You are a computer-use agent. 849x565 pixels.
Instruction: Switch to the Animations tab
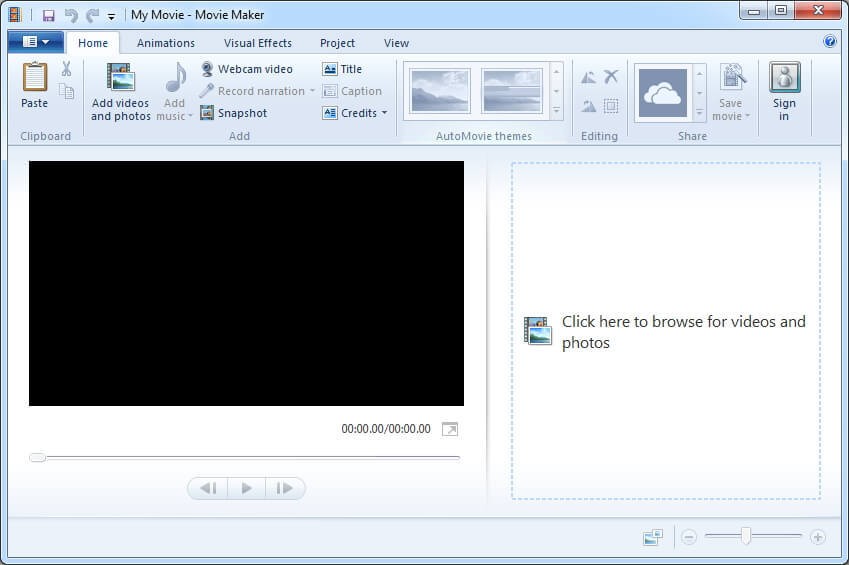click(166, 43)
